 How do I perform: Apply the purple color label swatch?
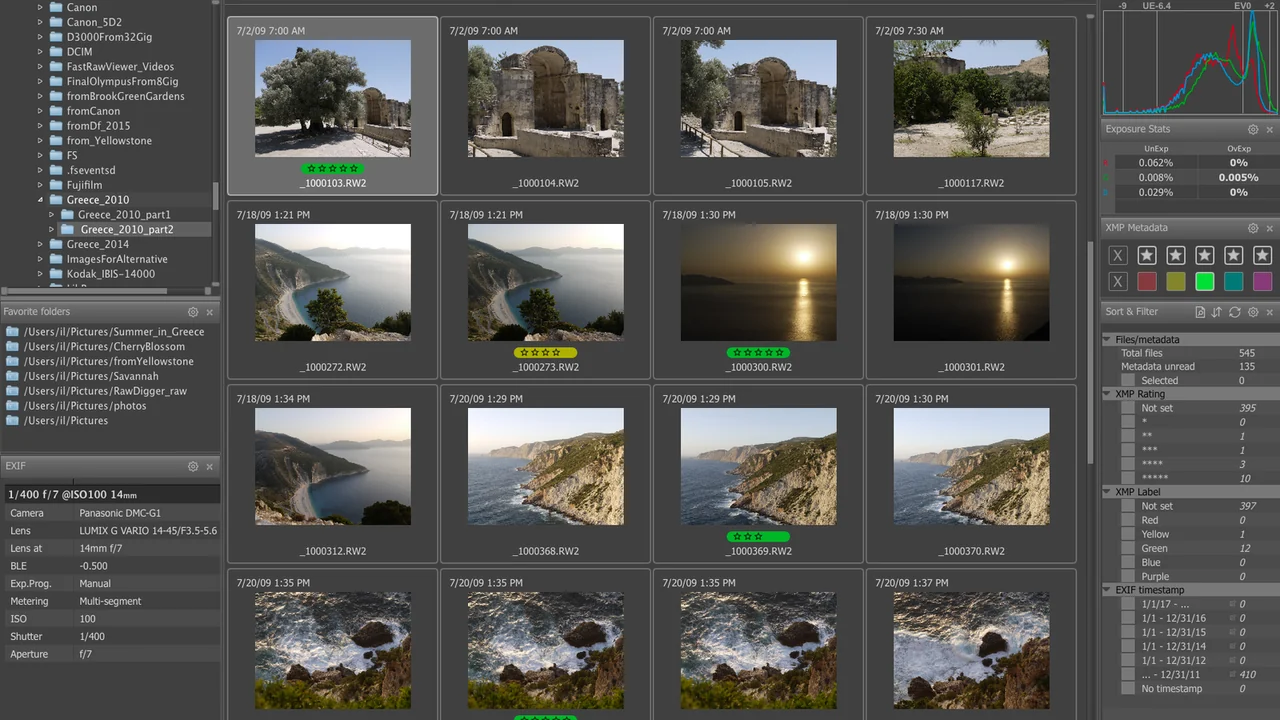pyautogui.click(x=1263, y=282)
